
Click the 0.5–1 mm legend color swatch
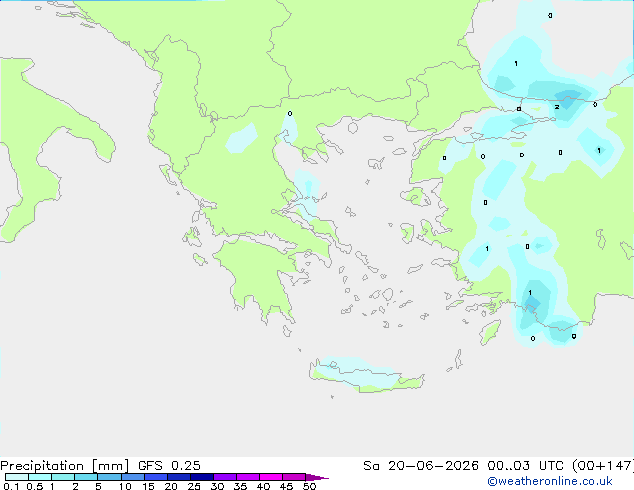(x=40, y=477)
